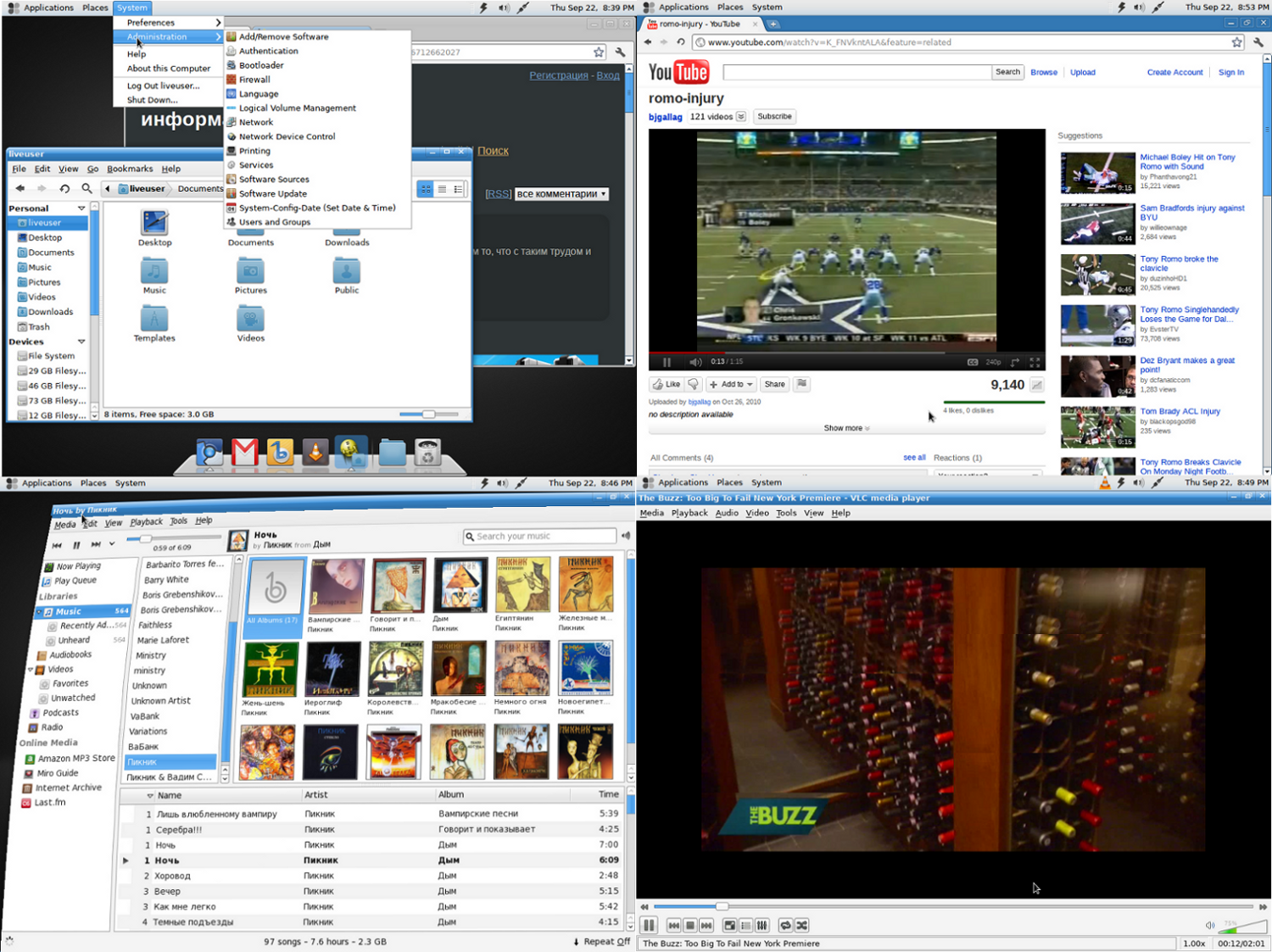The width and height of the screenshot is (1272, 952).
Task: Jump to next media in VLC
Action: [x=706, y=925]
